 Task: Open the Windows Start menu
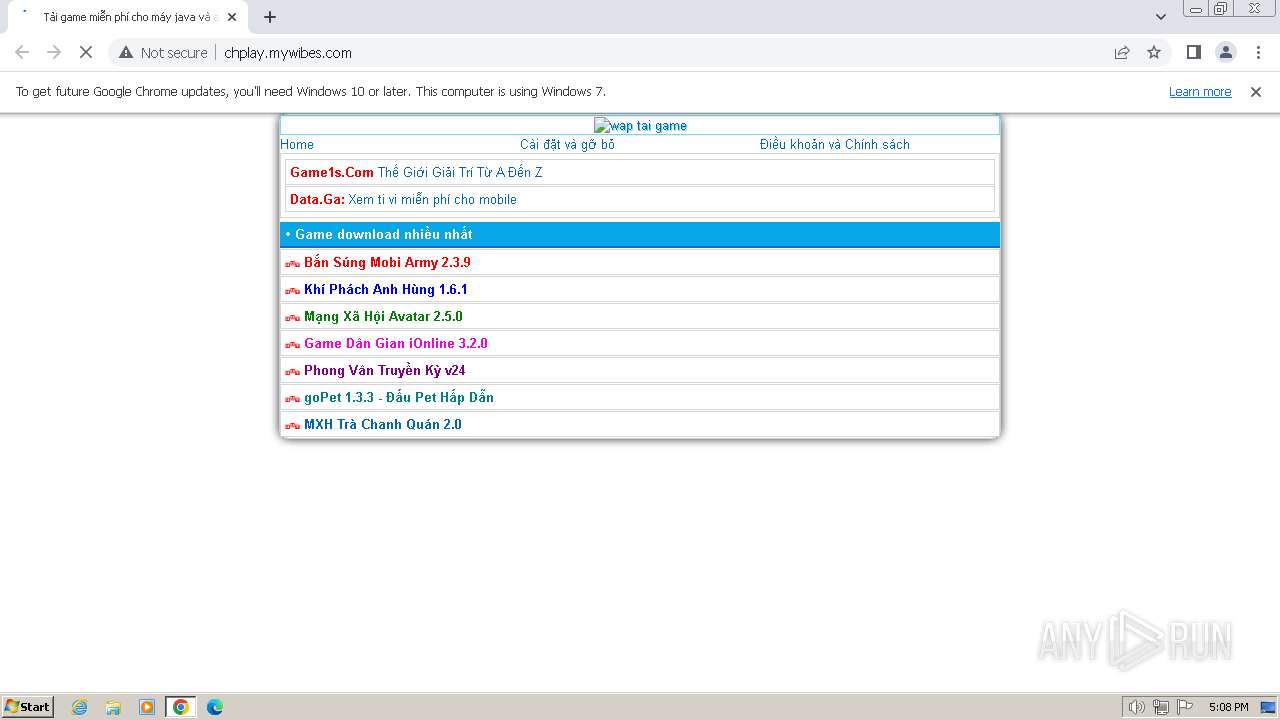28,707
